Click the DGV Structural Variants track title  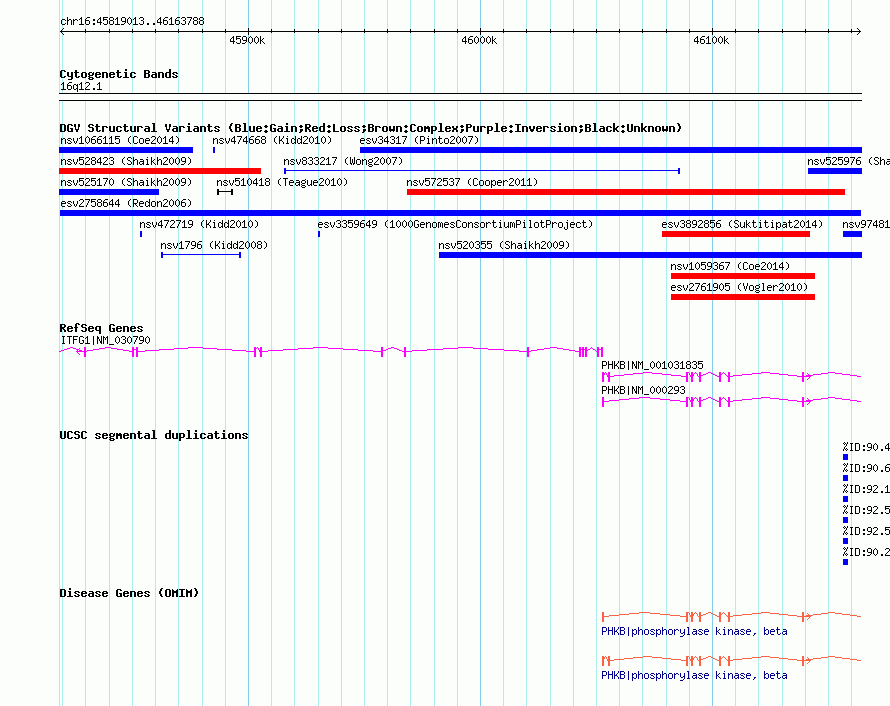[x=370, y=128]
